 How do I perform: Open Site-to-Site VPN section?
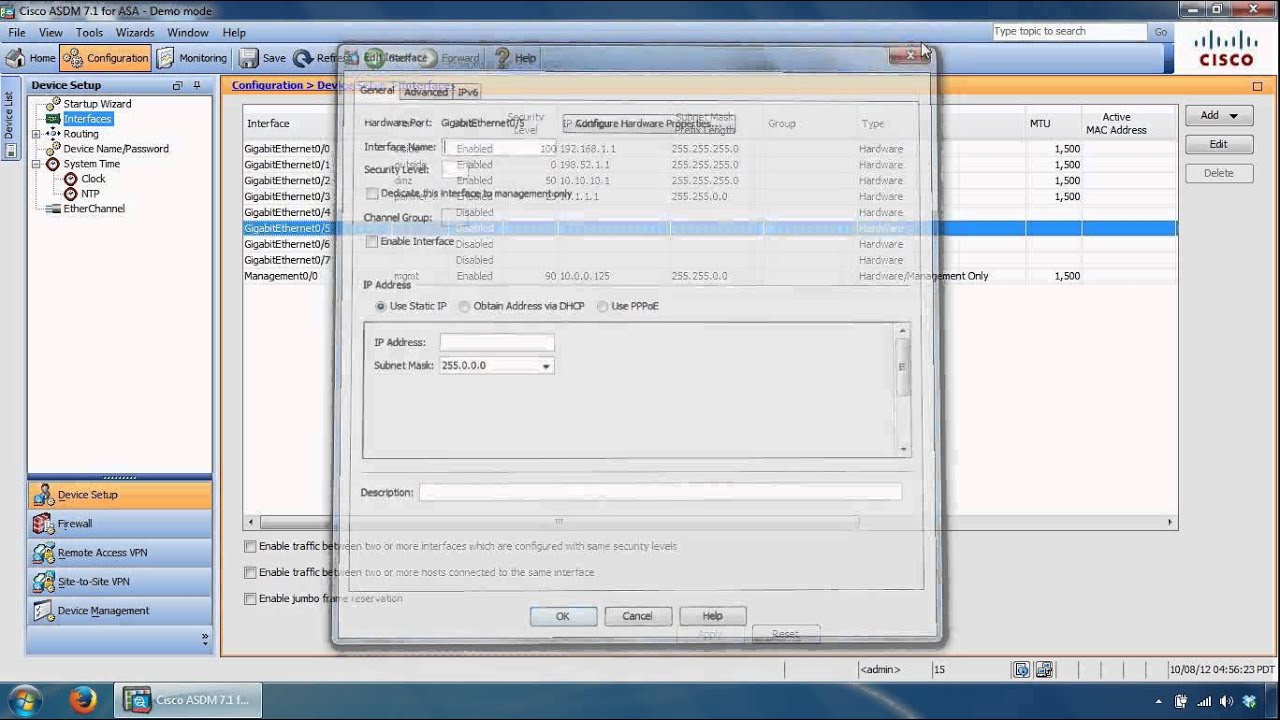pyautogui.click(x=120, y=582)
